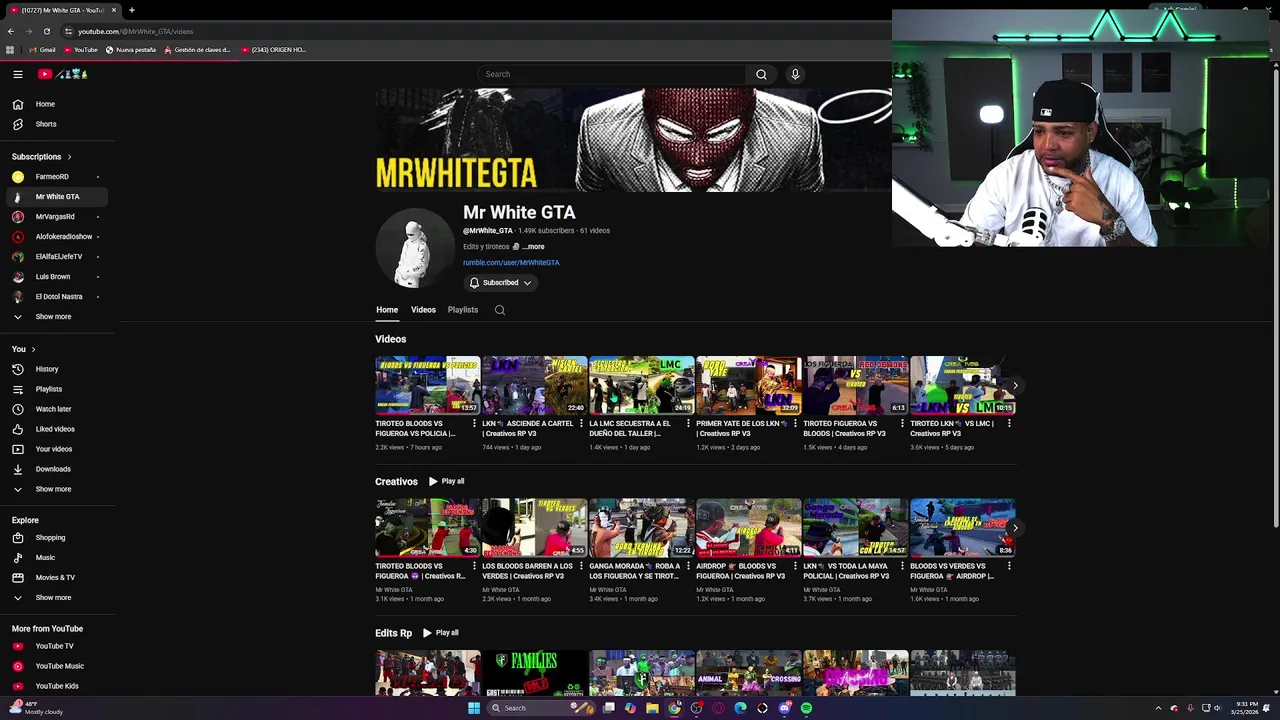Open Alofokeradioshow subscription channel
The height and width of the screenshot is (720, 1280).
(x=56, y=237)
